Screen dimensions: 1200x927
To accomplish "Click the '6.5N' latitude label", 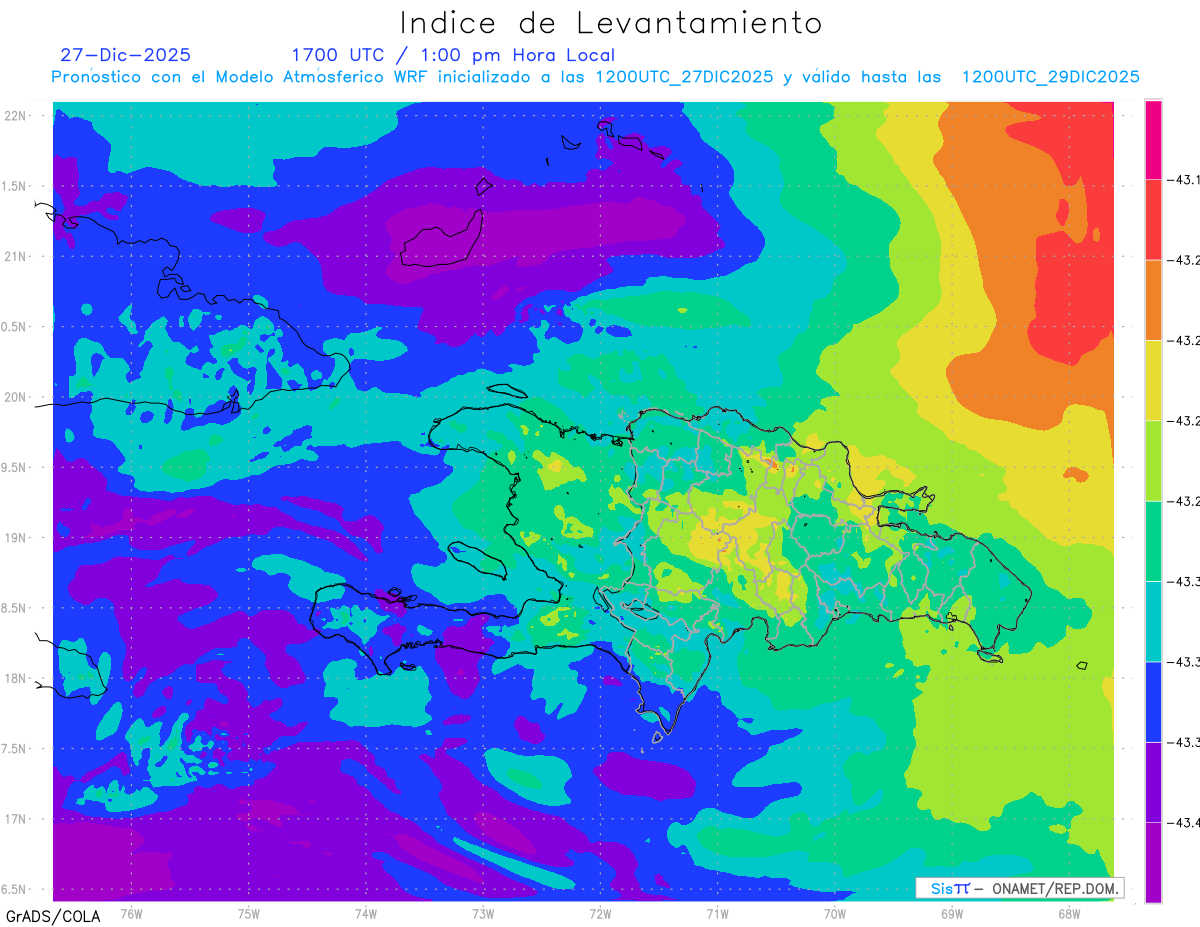I will pyautogui.click(x=15, y=889).
